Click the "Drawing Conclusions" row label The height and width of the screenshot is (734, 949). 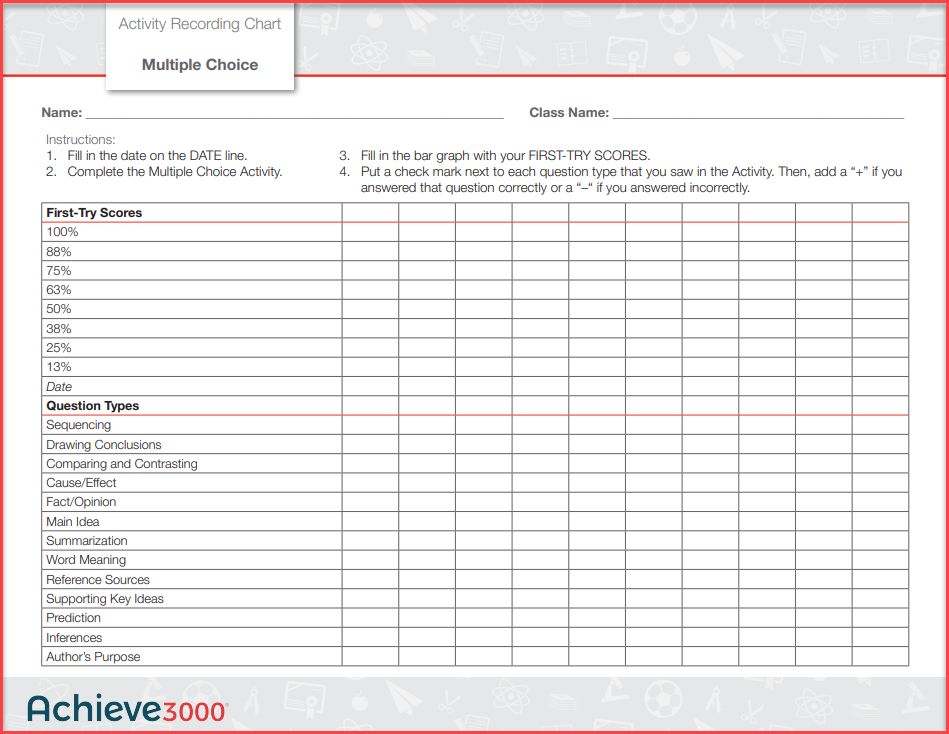(x=103, y=445)
